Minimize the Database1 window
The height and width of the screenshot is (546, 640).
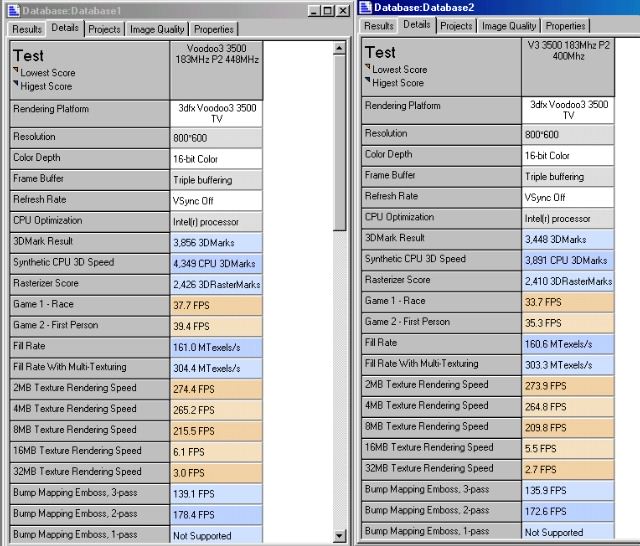coord(313,11)
